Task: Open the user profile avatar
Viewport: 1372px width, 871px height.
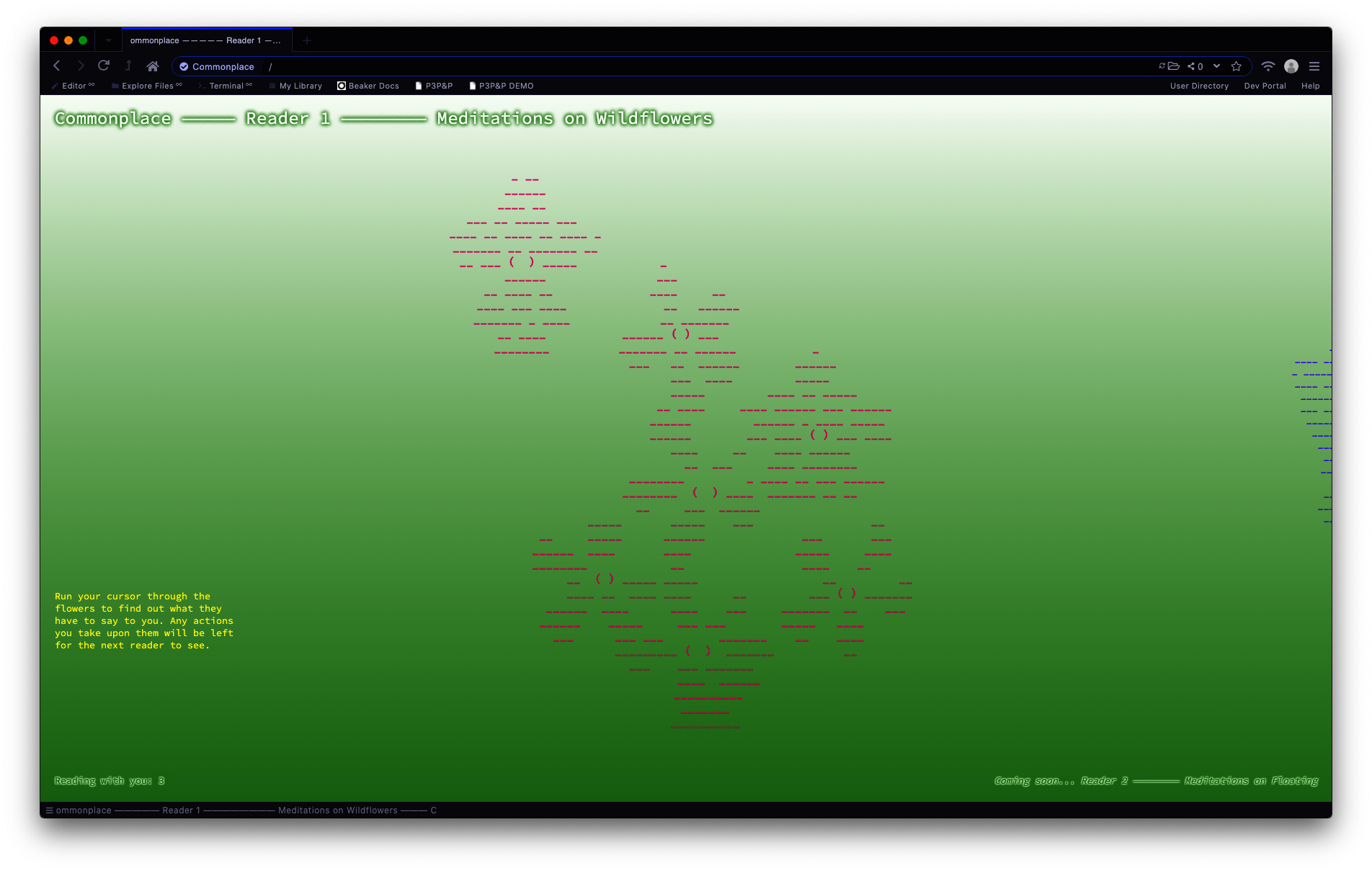Action: pyautogui.click(x=1291, y=66)
